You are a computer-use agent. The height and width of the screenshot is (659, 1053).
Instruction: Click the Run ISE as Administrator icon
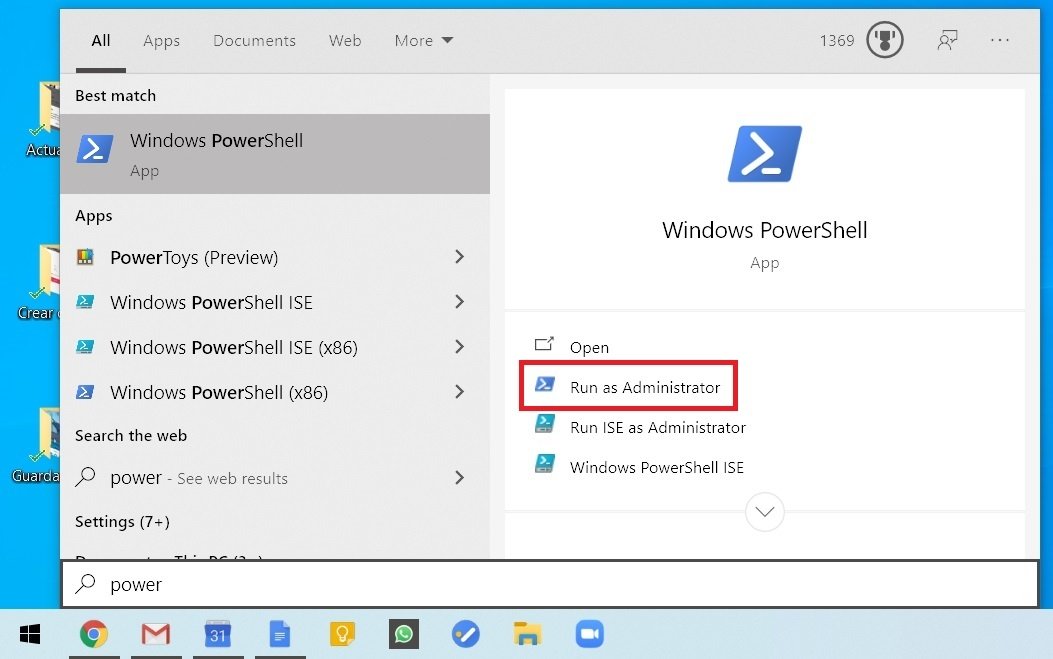click(x=545, y=424)
